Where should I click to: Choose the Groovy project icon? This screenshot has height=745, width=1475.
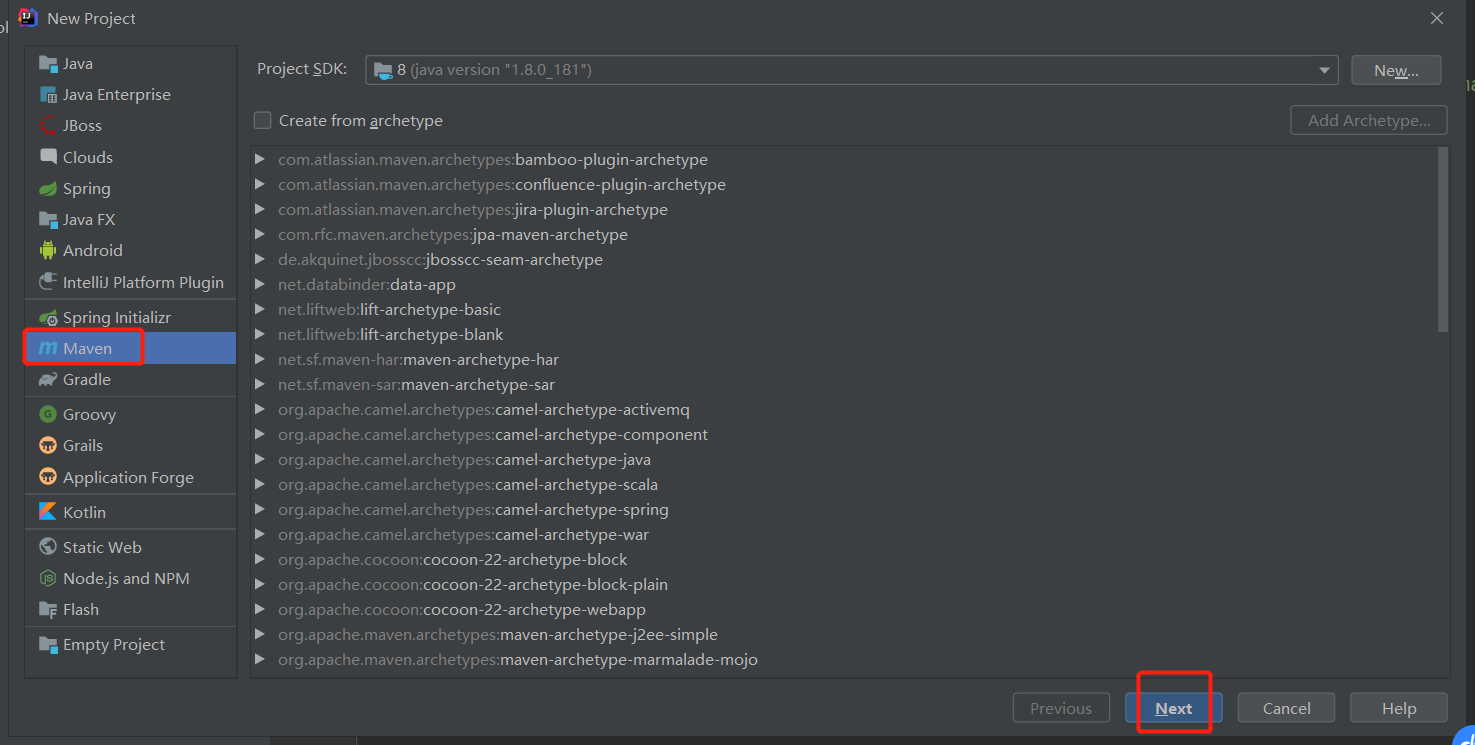[47, 414]
